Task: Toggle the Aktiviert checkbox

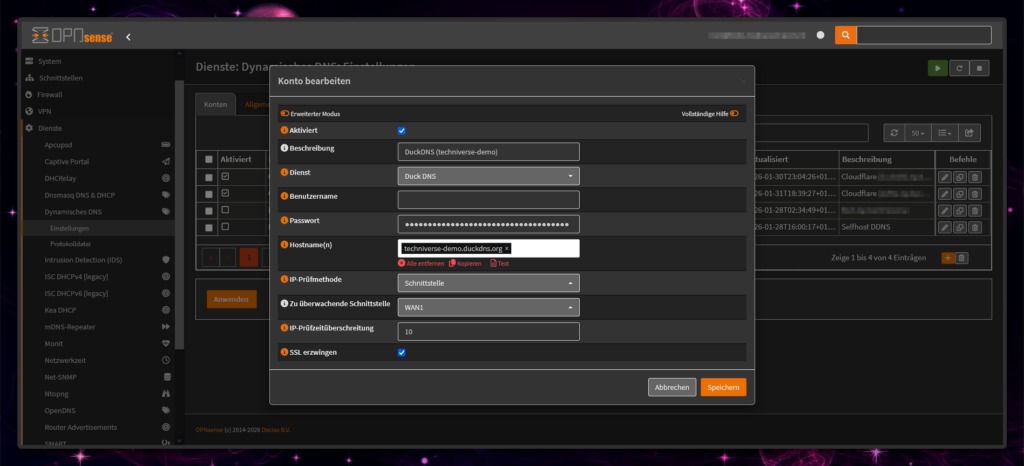Action: tap(402, 131)
